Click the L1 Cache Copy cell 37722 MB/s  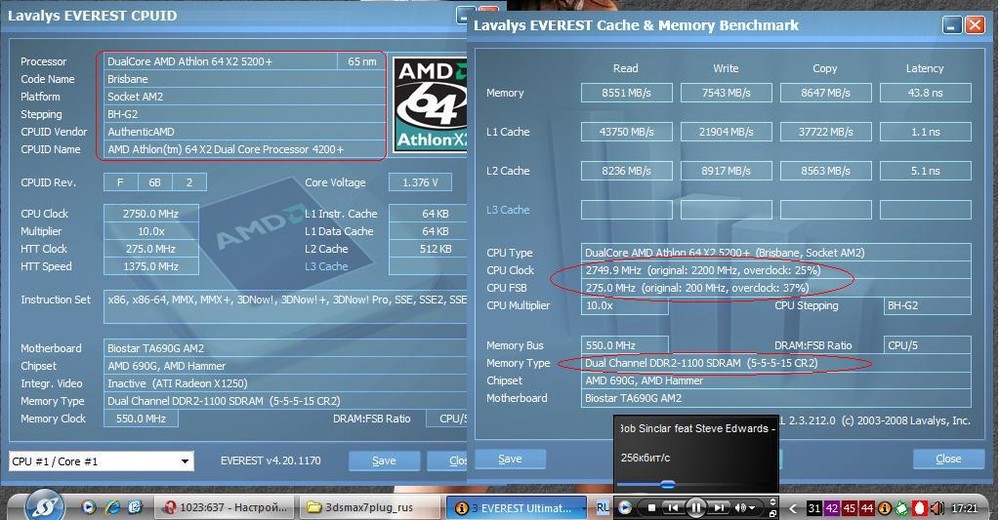coord(825,132)
